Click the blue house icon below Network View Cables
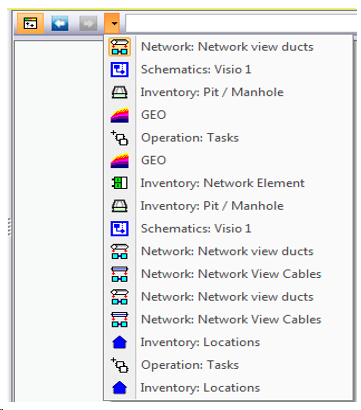Viewport: 361px width, 410px height. (120, 342)
